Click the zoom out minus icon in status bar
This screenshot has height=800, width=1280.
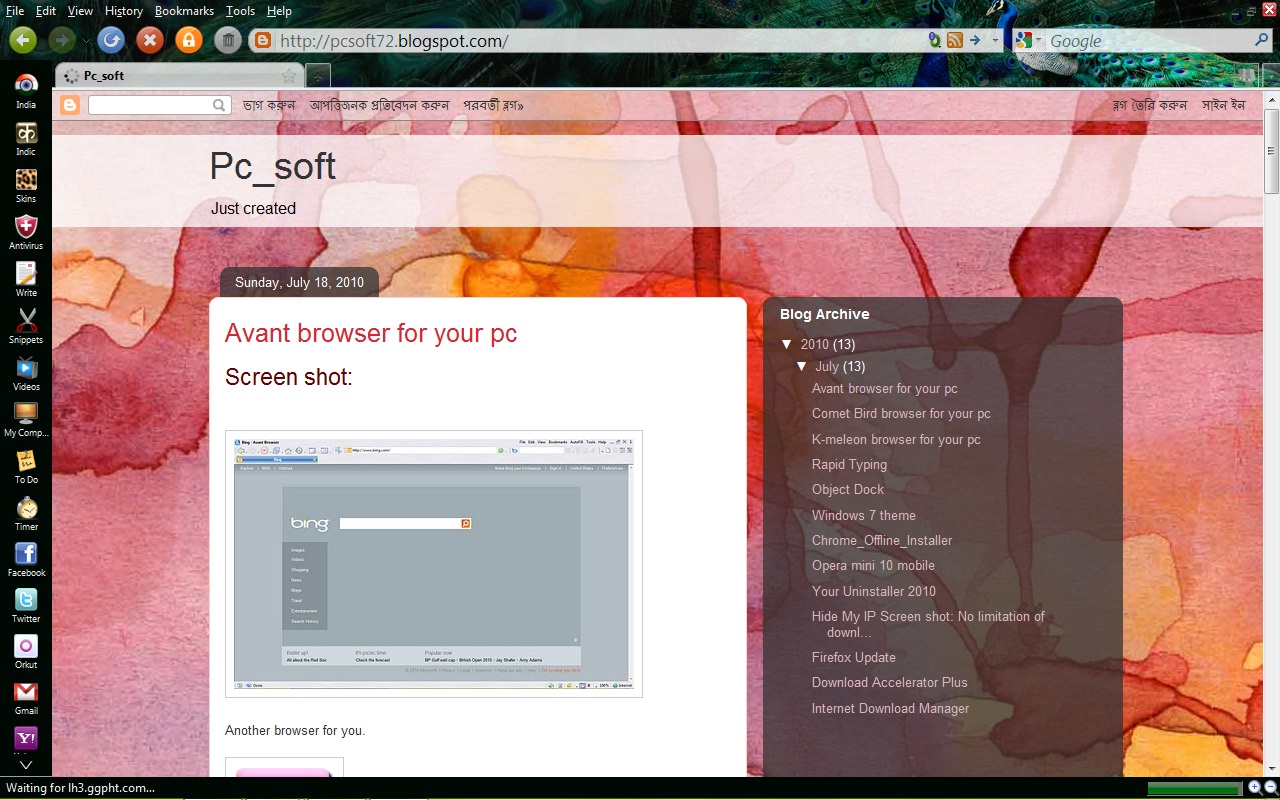pos(1270,787)
